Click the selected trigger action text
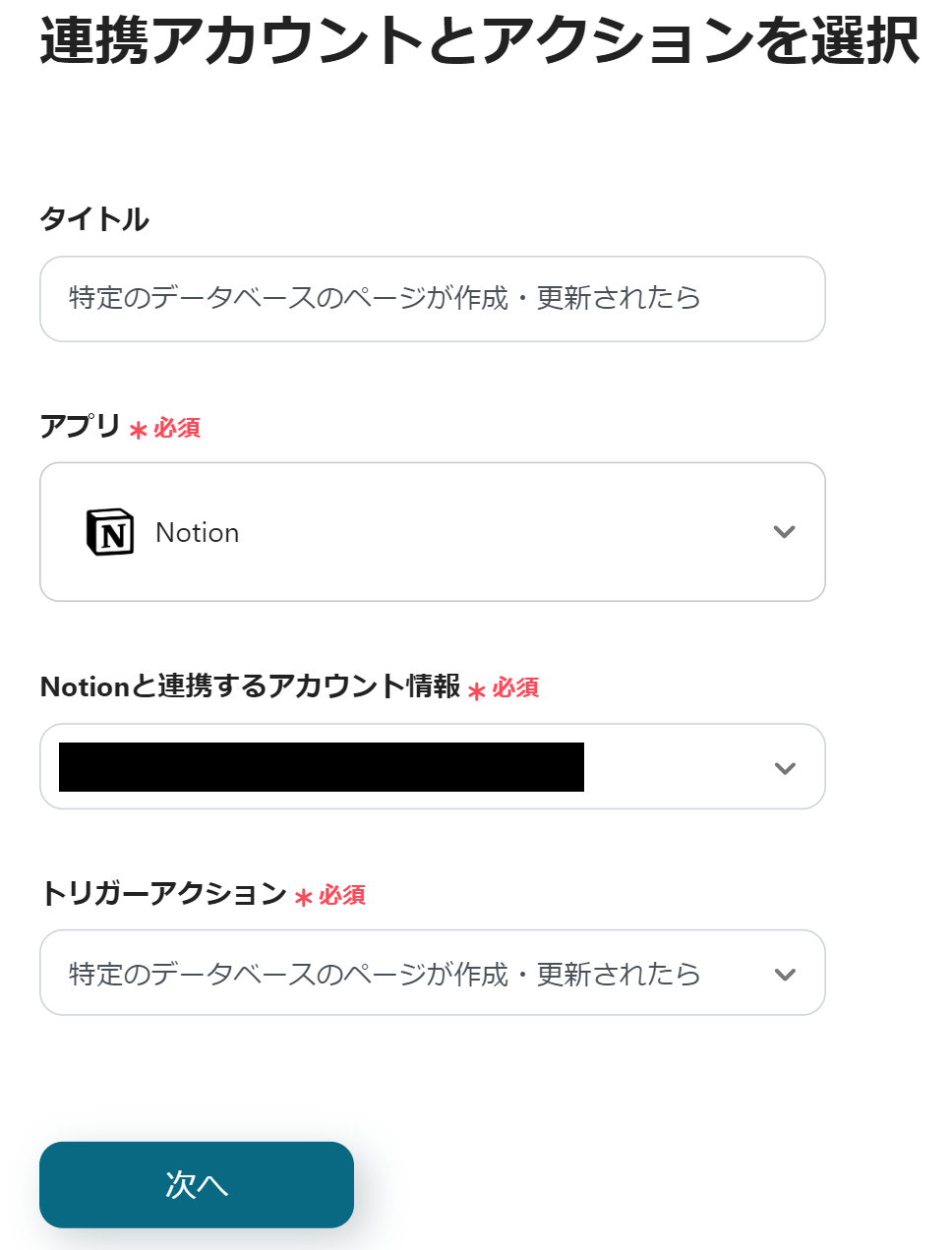952x1250 pixels. (385, 975)
